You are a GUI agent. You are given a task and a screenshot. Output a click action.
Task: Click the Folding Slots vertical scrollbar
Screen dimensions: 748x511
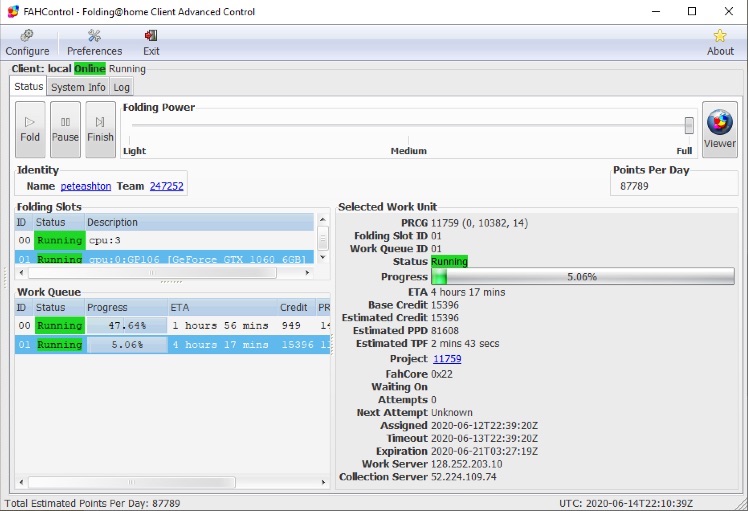click(x=322, y=240)
